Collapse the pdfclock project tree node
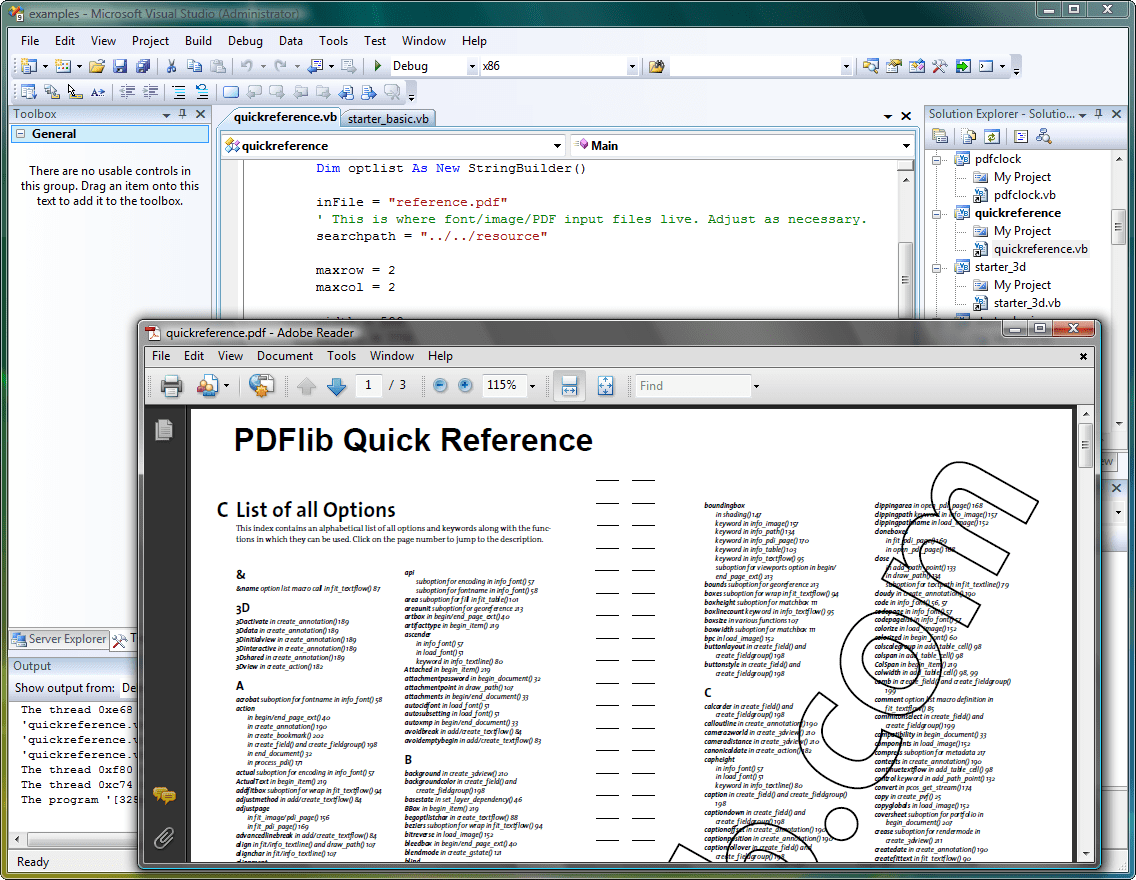 coord(938,159)
